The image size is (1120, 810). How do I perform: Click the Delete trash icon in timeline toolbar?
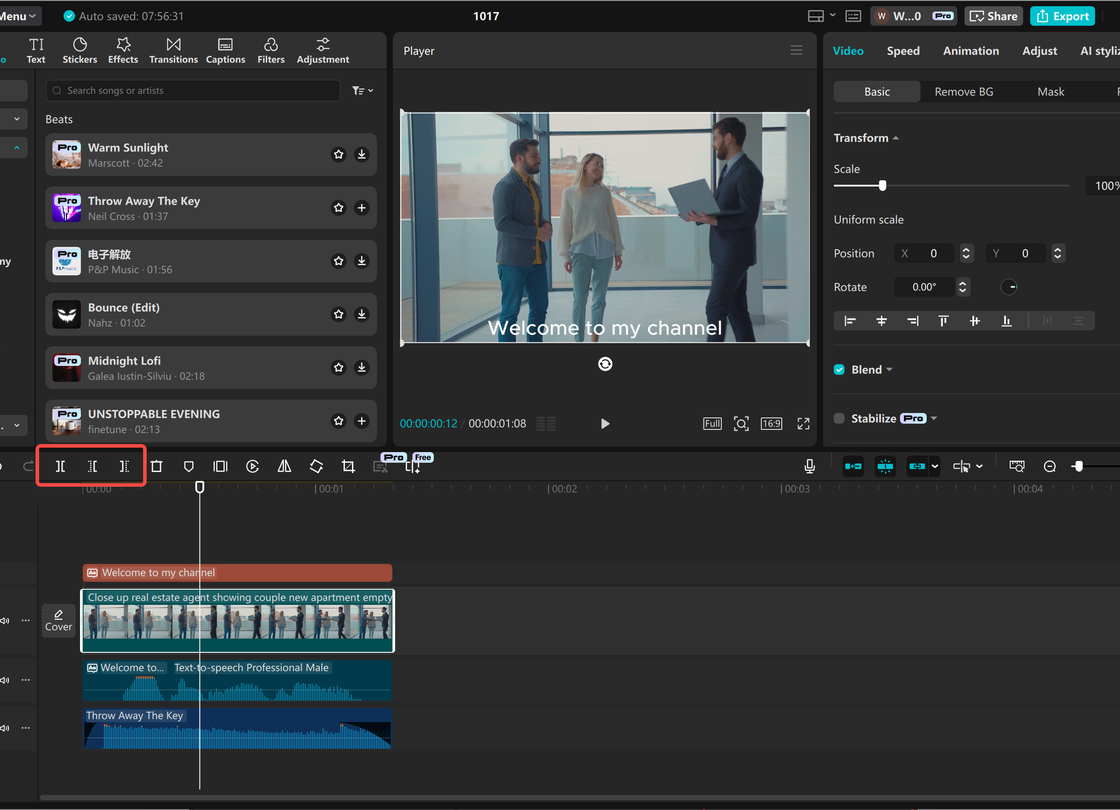(156, 466)
